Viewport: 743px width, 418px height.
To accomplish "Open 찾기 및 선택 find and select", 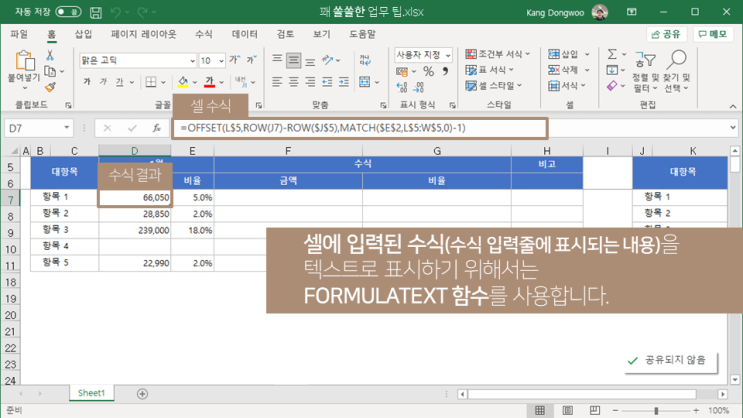I will [677, 71].
